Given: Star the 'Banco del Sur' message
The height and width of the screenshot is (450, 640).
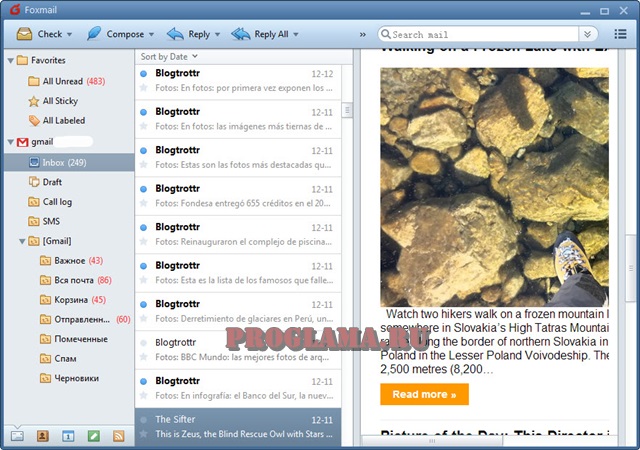Looking at the screenshot, I should pos(143,395).
